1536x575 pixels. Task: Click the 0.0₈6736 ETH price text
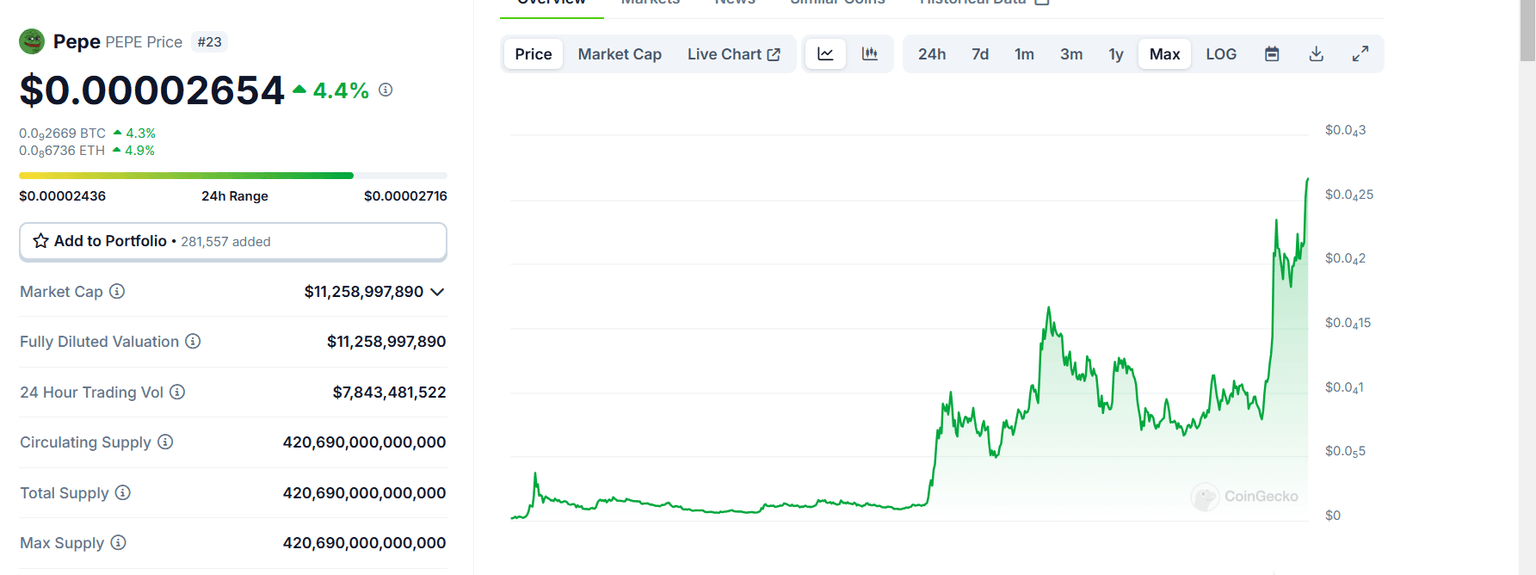click(62, 151)
